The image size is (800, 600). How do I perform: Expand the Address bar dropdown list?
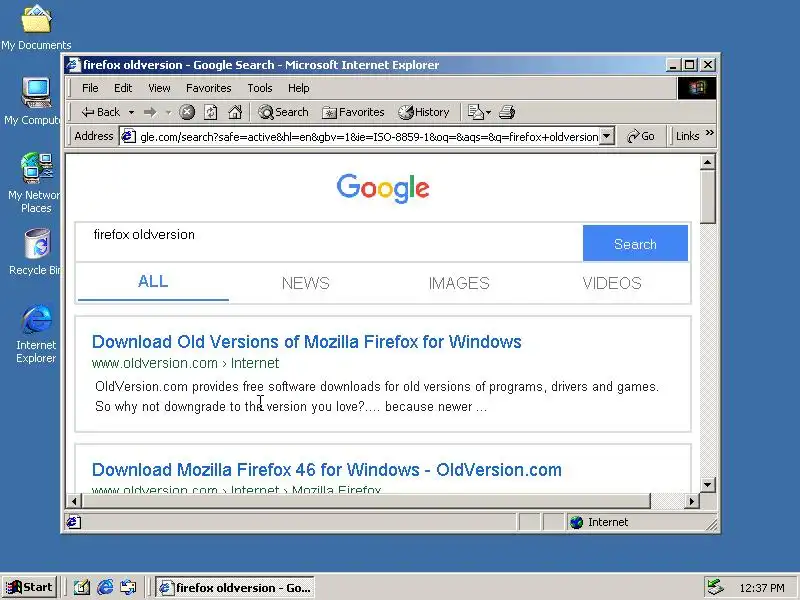pos(607,136)
